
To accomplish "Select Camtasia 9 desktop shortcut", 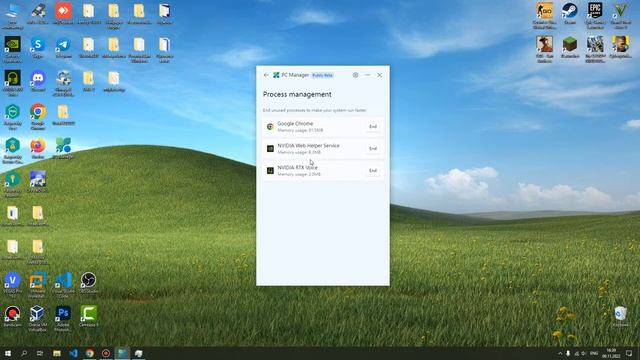I will [88, 316].
